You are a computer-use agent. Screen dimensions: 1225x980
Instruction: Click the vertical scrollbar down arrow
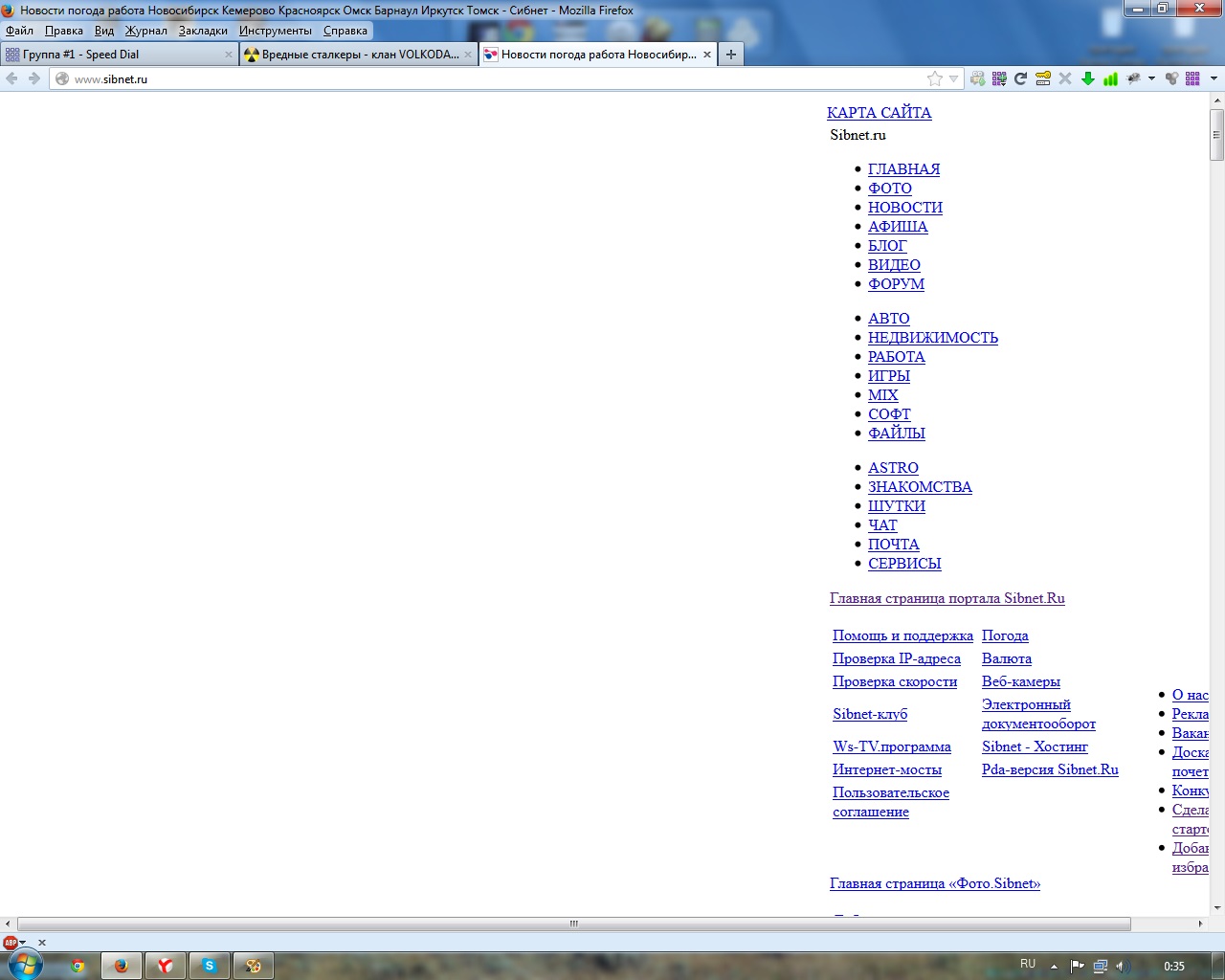point(1217,908)
